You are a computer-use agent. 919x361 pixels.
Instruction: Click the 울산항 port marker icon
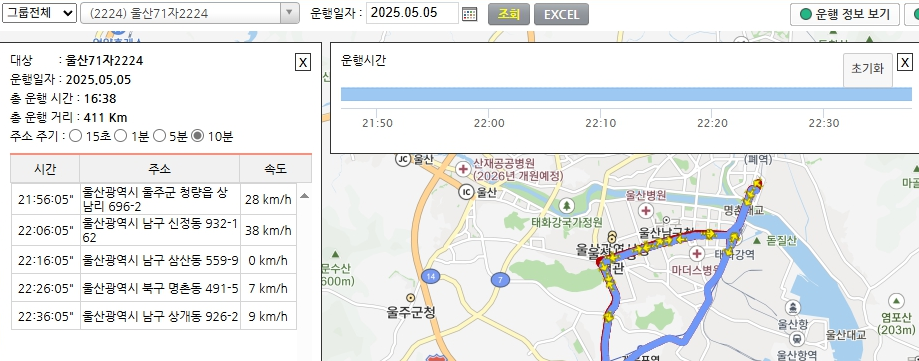[x=794, y=307]
